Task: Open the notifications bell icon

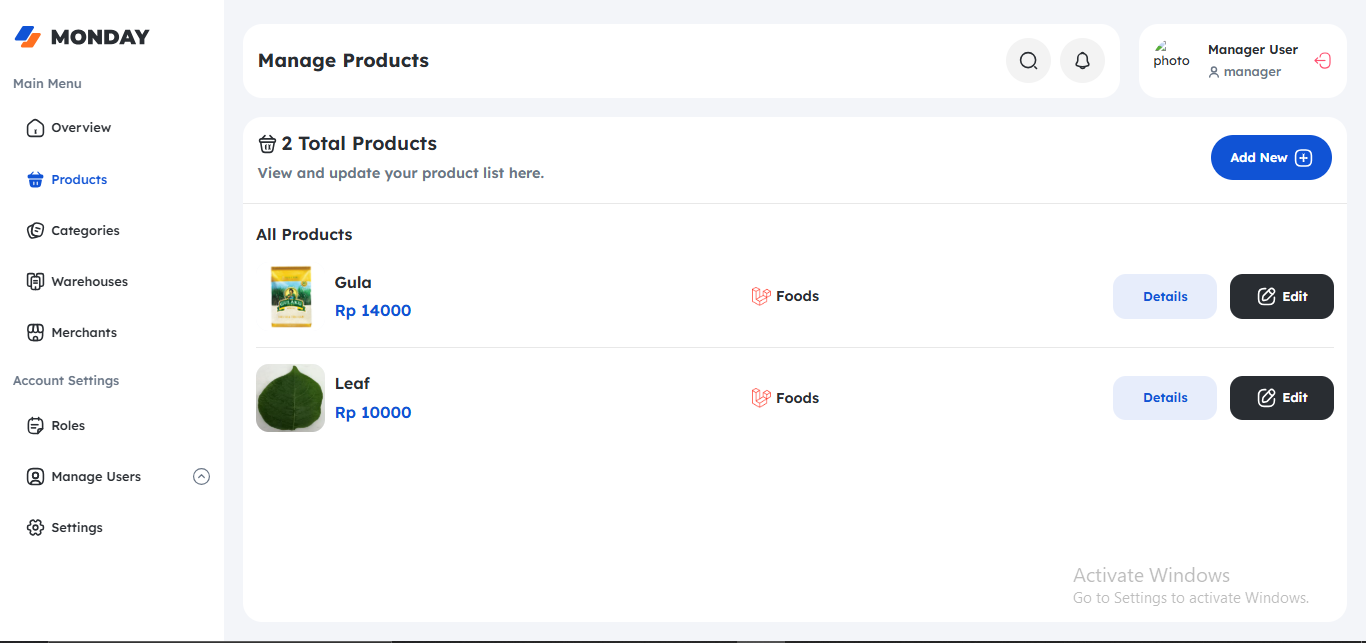Action: click(1082, 61)
